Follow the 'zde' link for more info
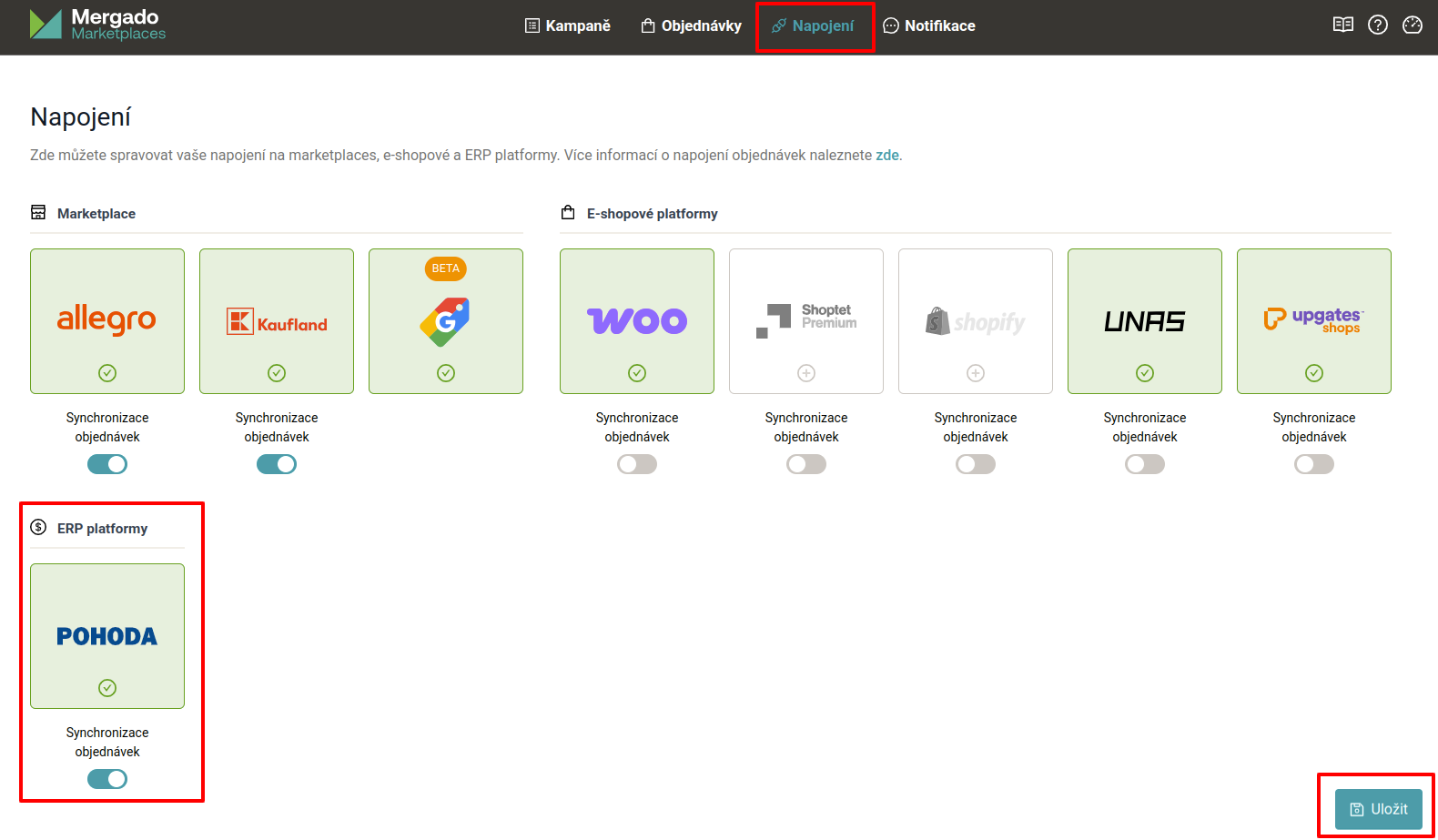The width and height of the screenshot is (1438, 840). coord(887,155)
